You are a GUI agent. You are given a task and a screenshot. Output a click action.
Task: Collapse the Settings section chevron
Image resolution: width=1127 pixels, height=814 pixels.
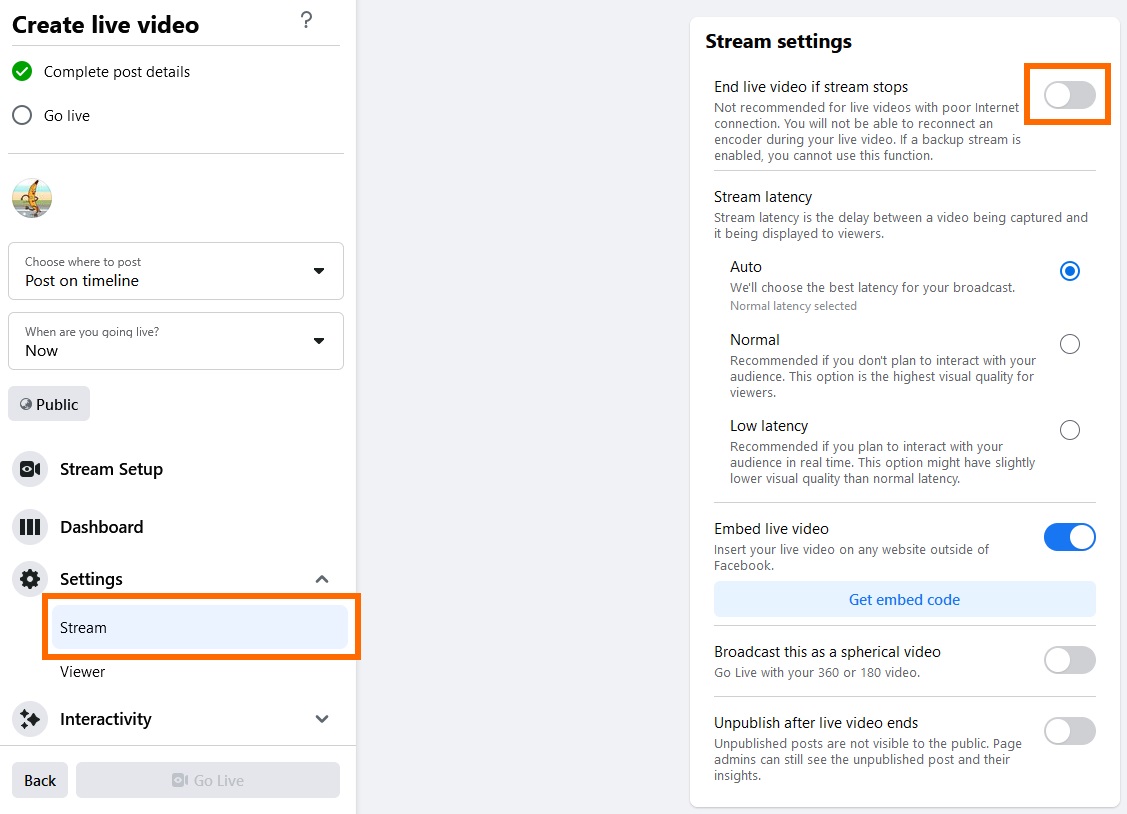tap(322, 579)
